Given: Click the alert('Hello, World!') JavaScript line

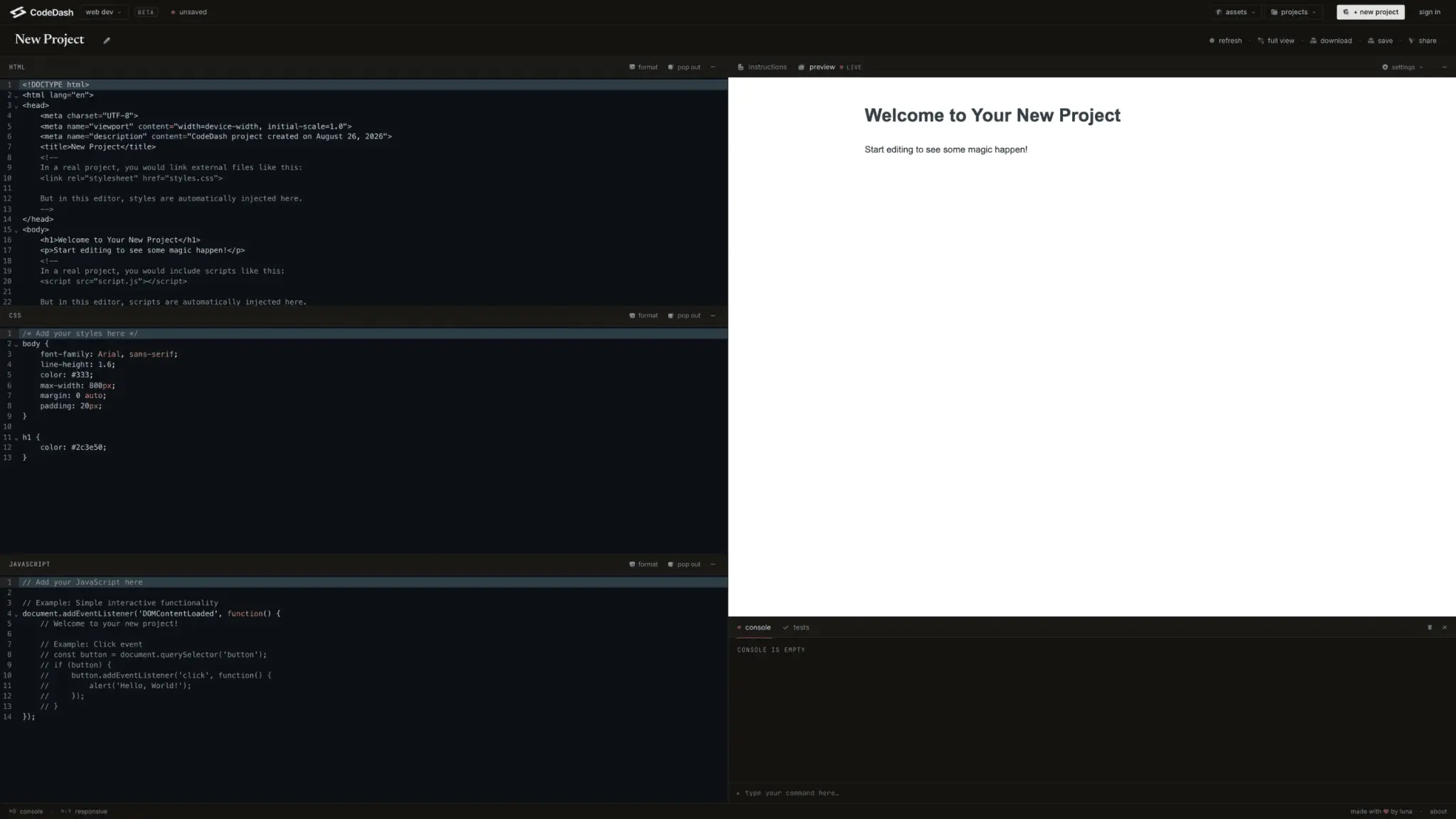Looking at the screenshot, I should [x=140, y=686].
